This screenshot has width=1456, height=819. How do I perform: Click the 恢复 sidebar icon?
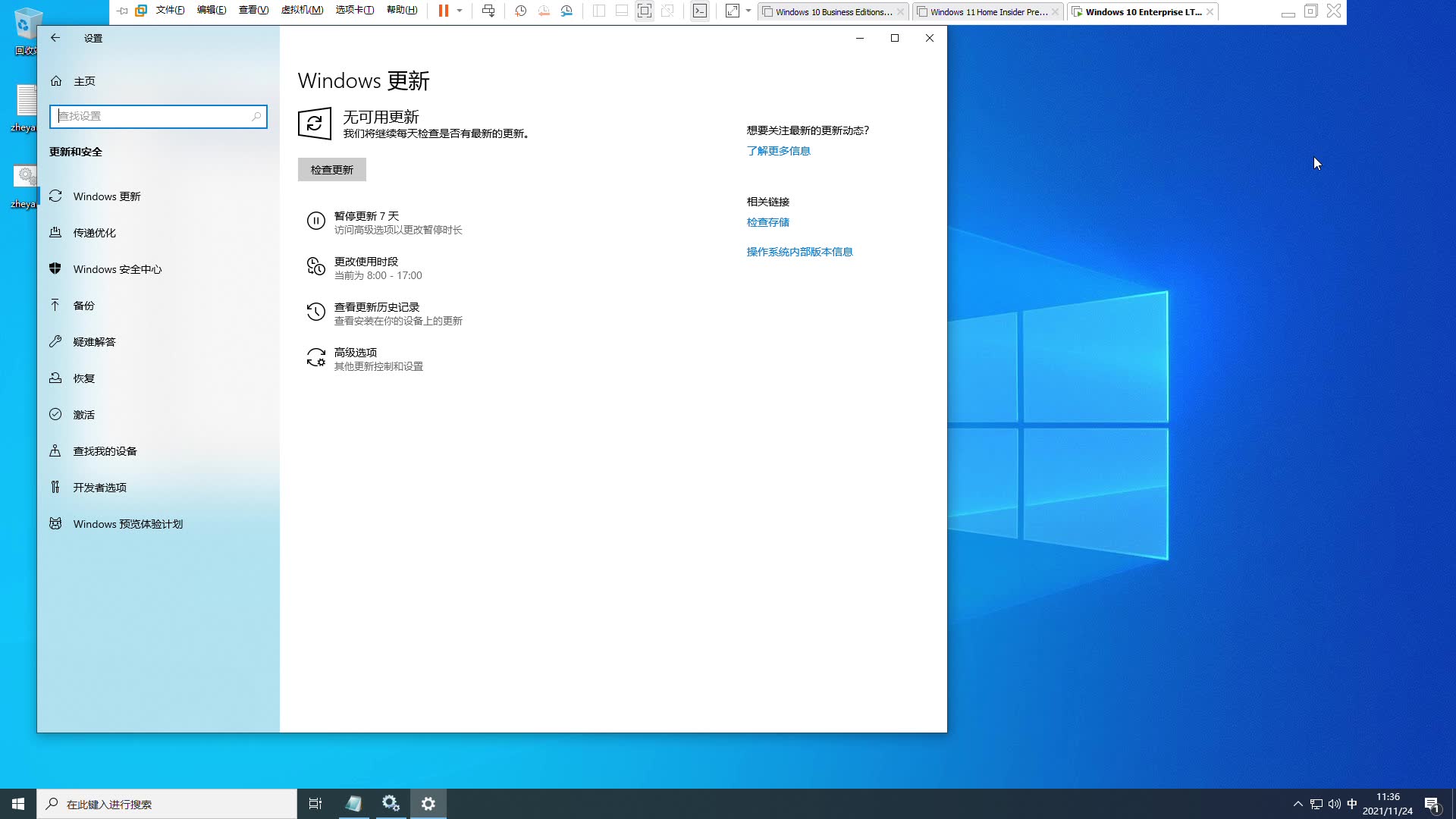(55, 378)
